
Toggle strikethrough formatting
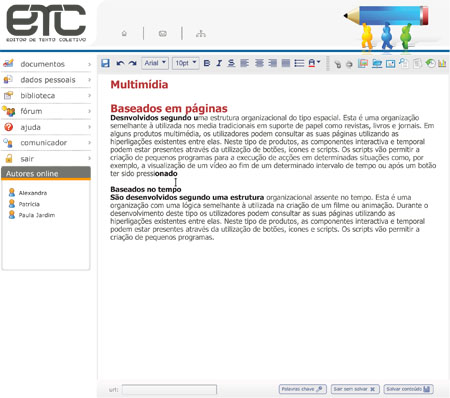(x=231, y=63)
